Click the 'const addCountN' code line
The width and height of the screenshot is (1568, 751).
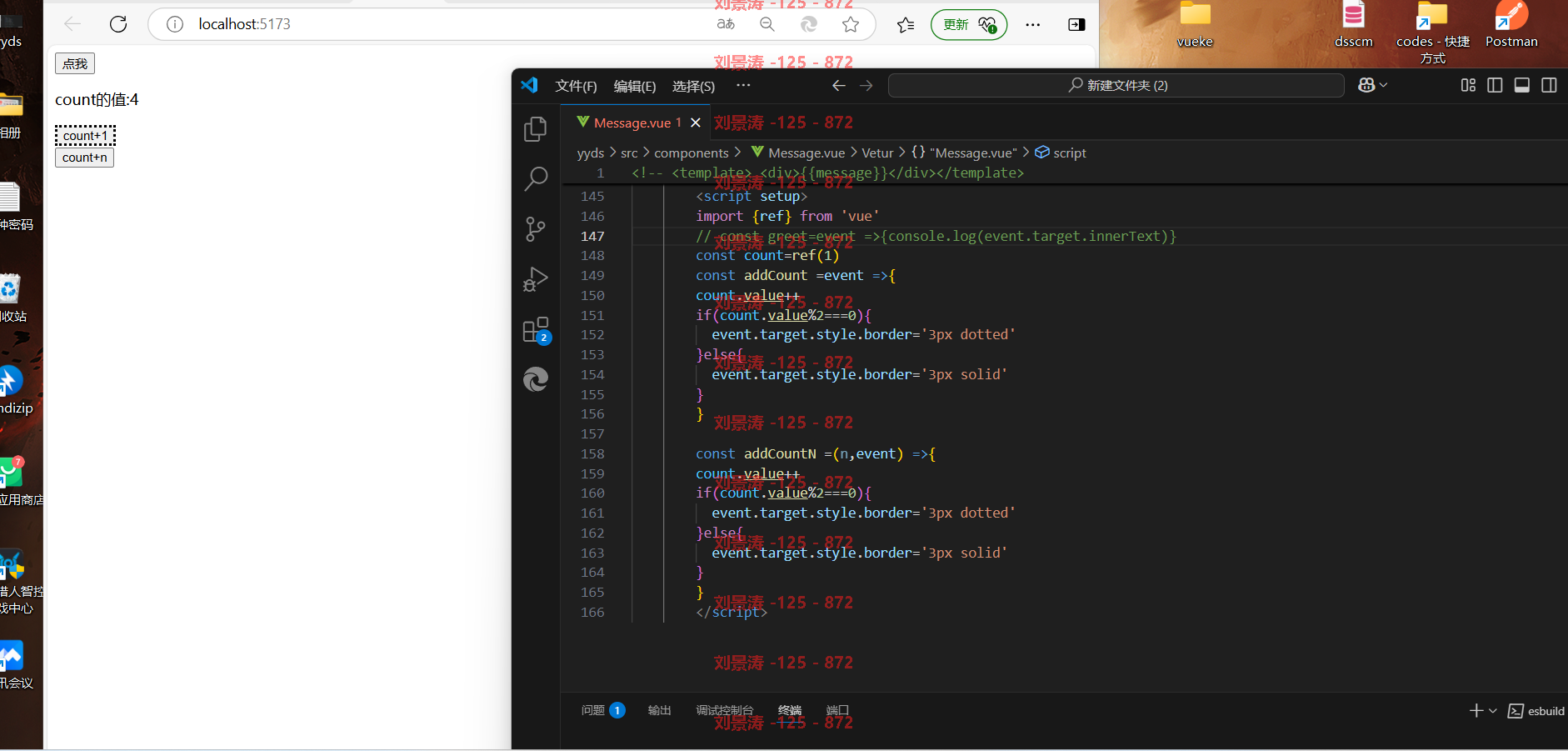[816, 453]
